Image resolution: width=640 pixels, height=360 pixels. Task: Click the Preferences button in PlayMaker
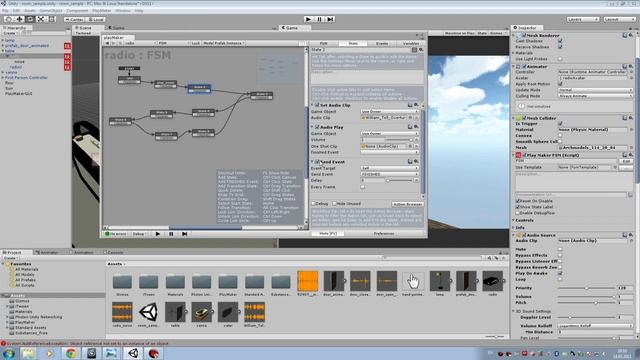(x=384, y=234)
